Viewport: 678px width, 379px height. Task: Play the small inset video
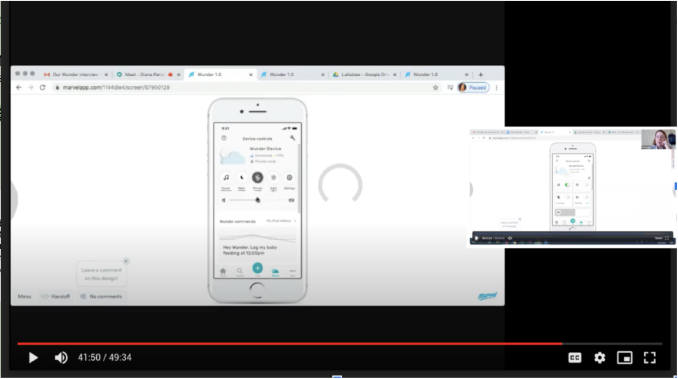point(477,238)
